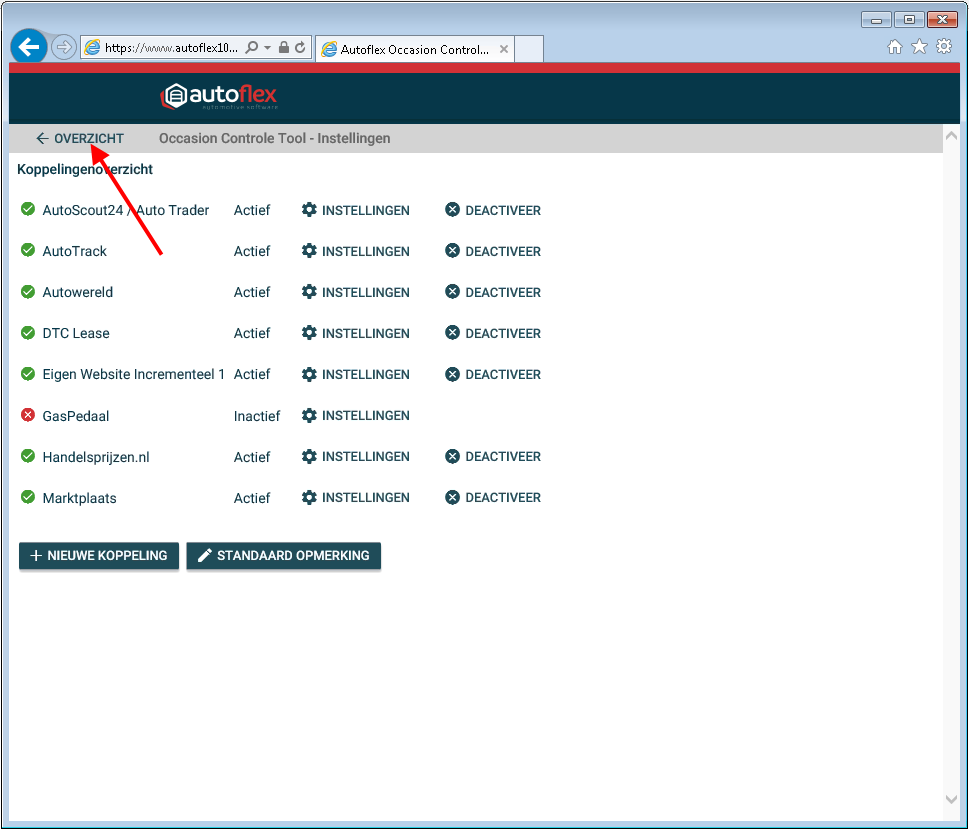969x830 pixels.
Task: Deactivate the DTC Lease koppeling
Action: point(493,333)
